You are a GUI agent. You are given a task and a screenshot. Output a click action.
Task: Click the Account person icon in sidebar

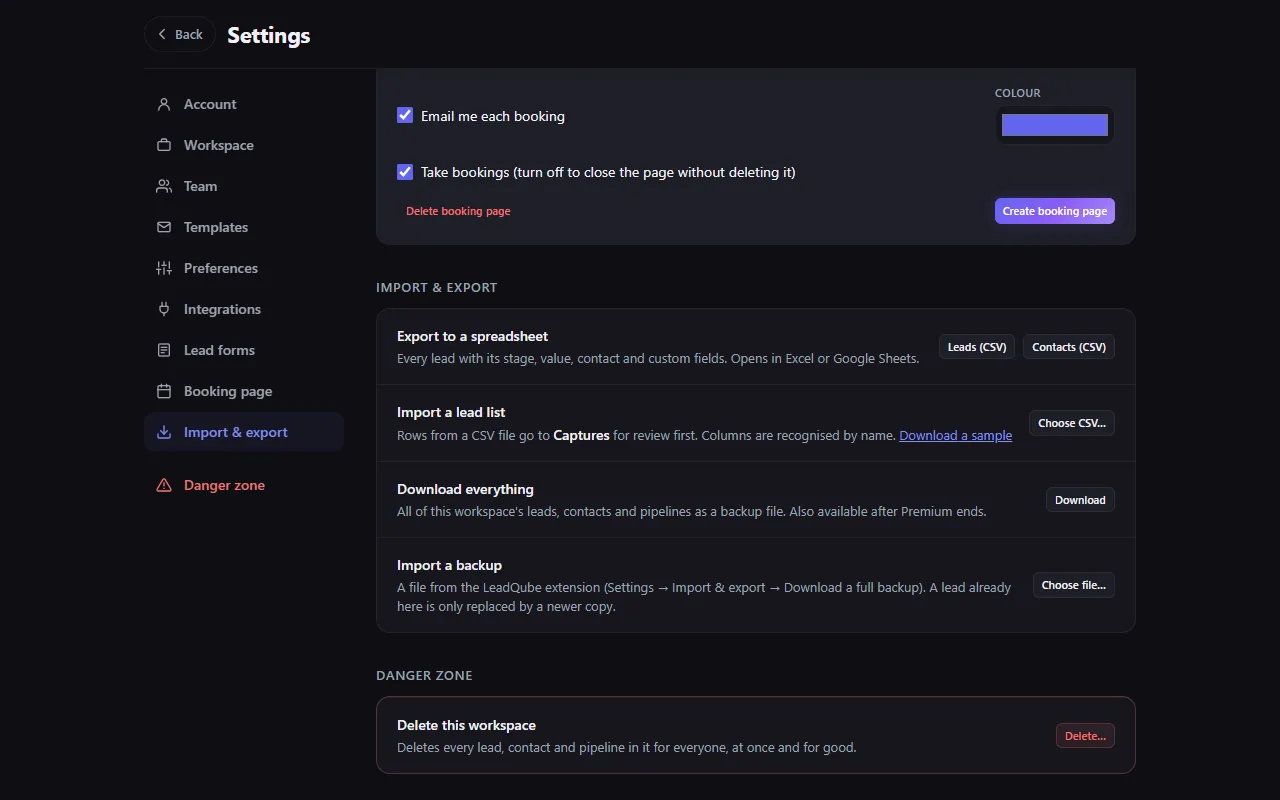[164, 104]
